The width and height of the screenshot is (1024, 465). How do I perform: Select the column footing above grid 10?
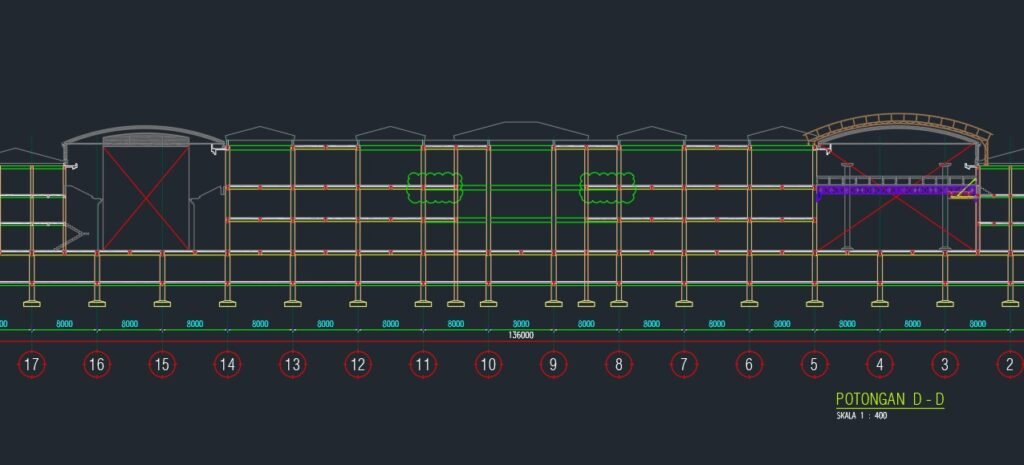[x=488, y=303]
